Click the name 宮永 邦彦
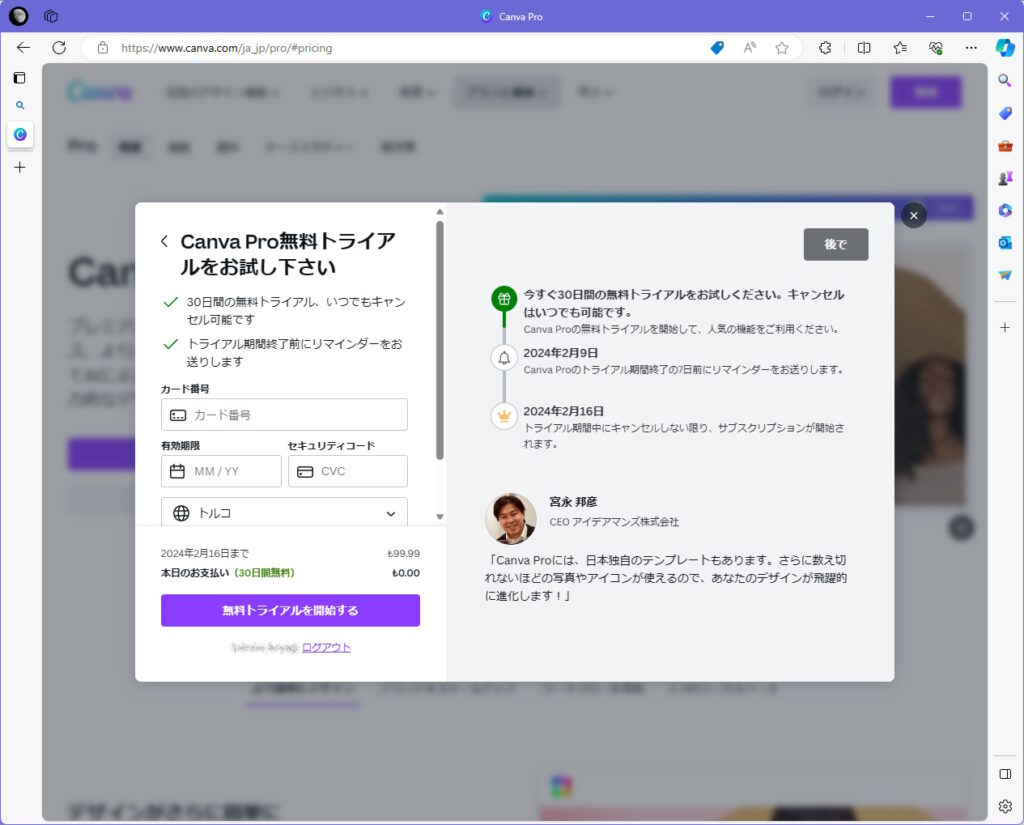1024x825 pixels. point(573,502)
